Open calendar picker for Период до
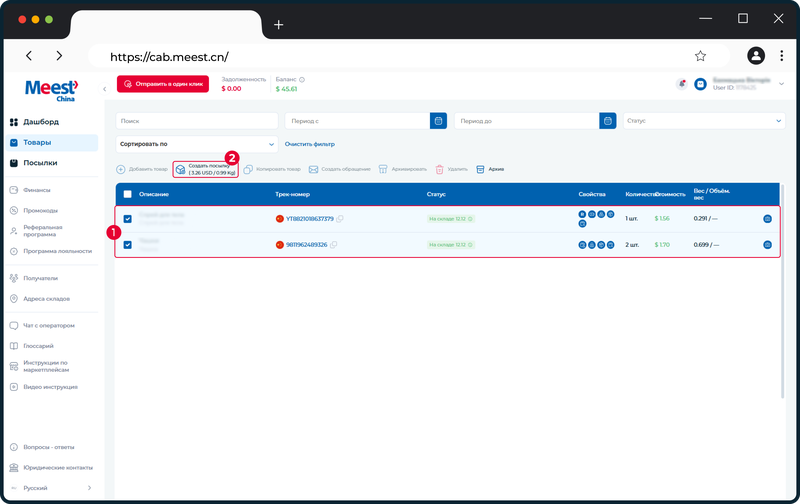Viewport: 800px width, 504px height. click(608, 121)
